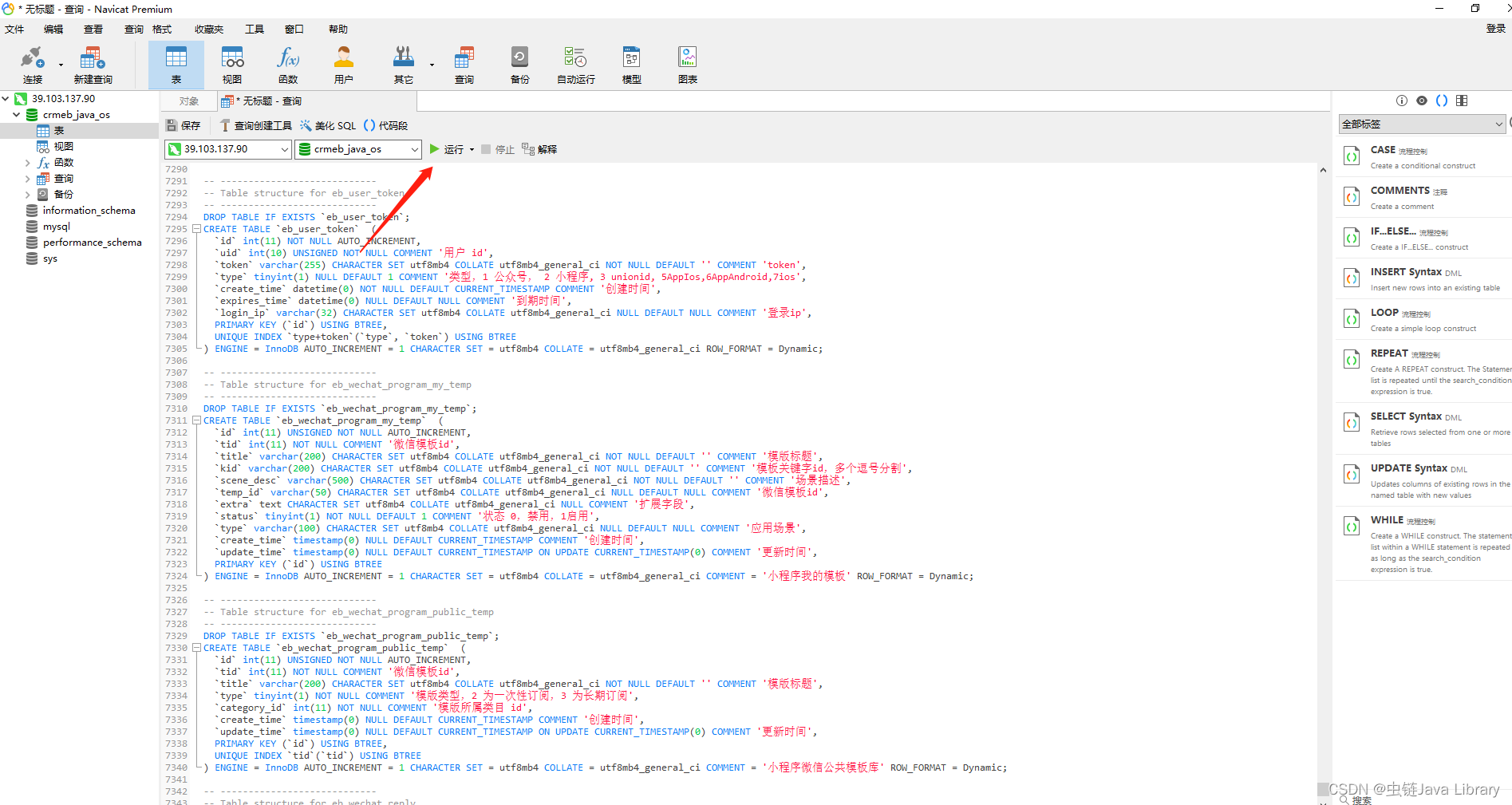Open the 帮助 menu
The height and width of the screenshot is (805, 1512).
[338, 29]
